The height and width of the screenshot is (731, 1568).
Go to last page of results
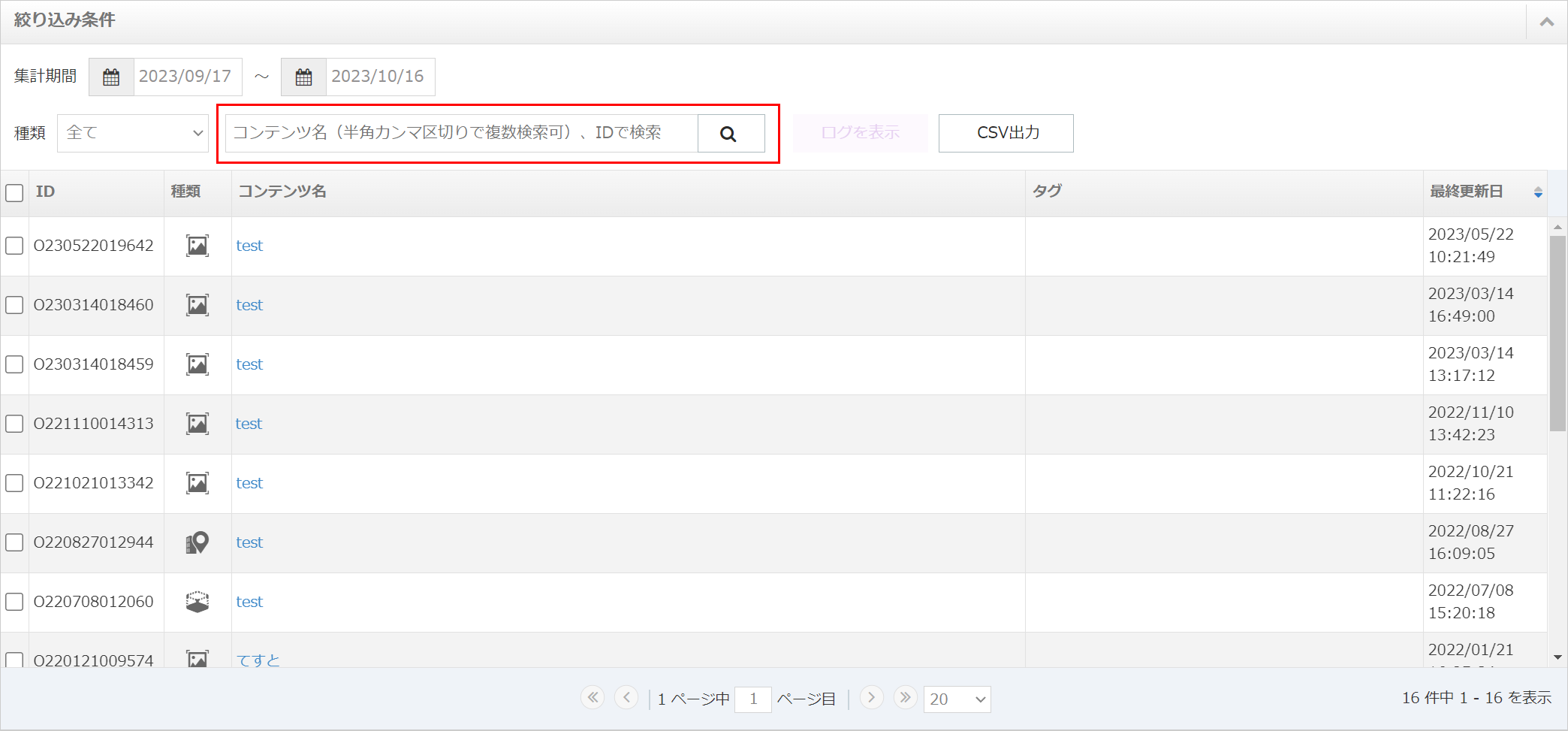906,698
